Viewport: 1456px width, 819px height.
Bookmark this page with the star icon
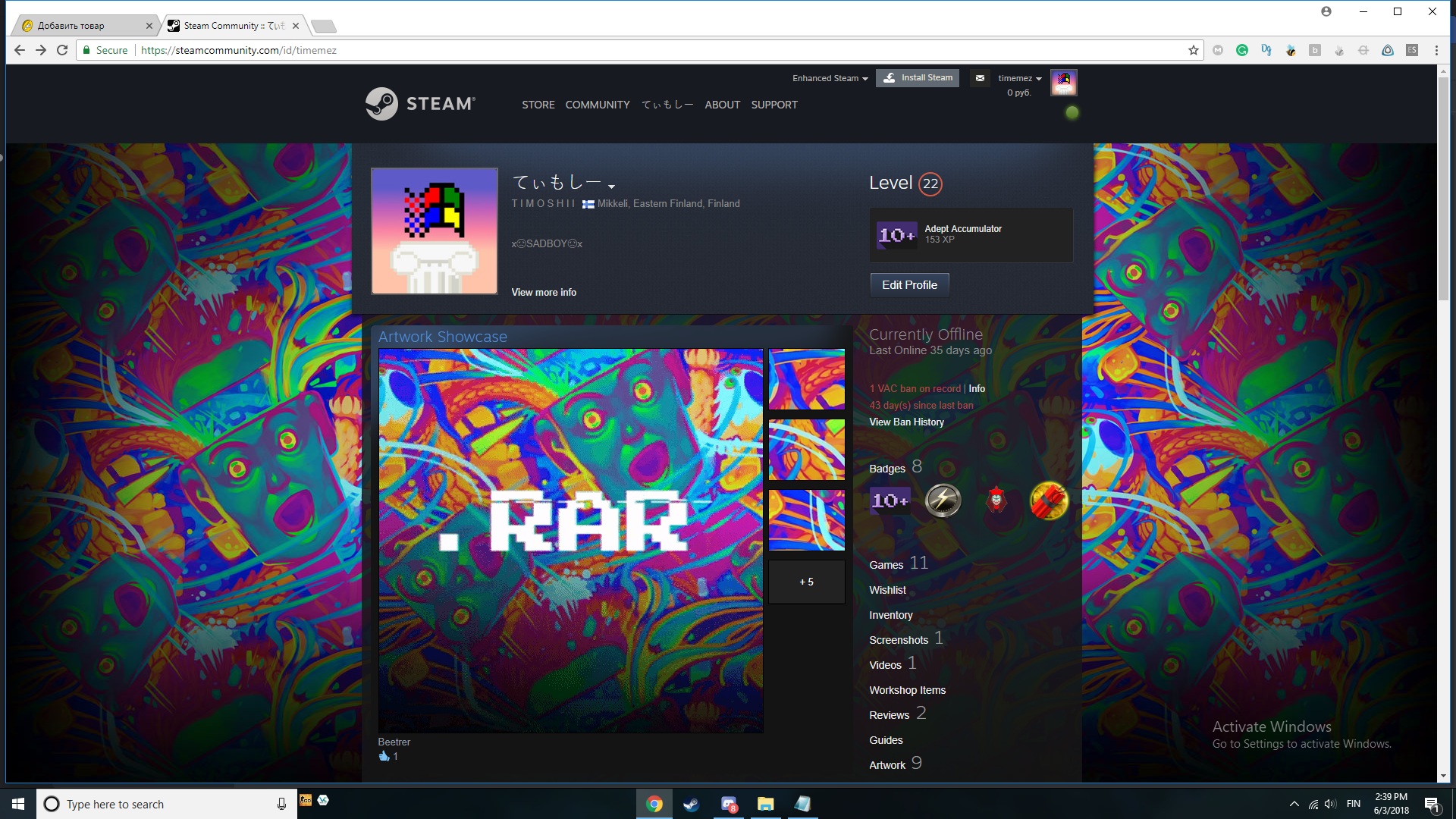[1194, 50]
